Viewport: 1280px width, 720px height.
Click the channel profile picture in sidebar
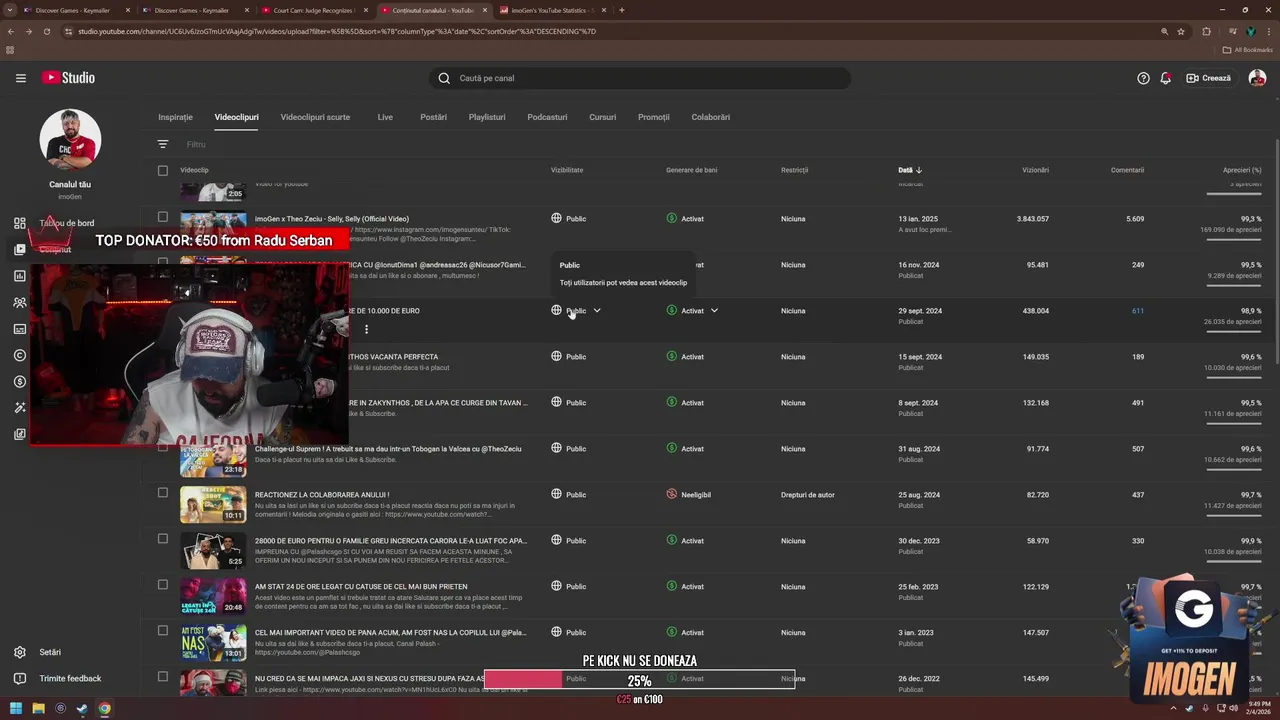coord(70,139)
